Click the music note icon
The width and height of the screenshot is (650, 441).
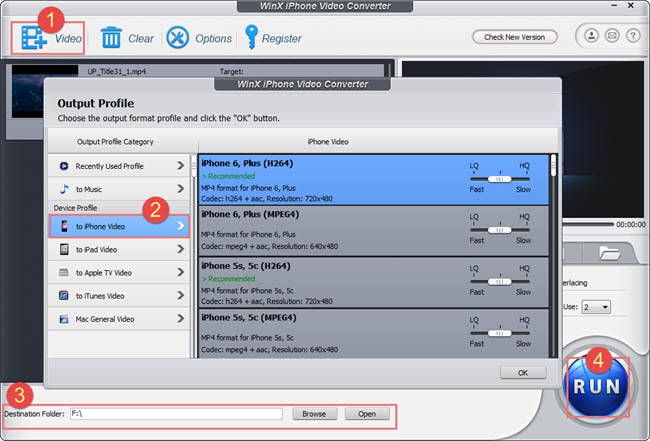pos(64,189)
